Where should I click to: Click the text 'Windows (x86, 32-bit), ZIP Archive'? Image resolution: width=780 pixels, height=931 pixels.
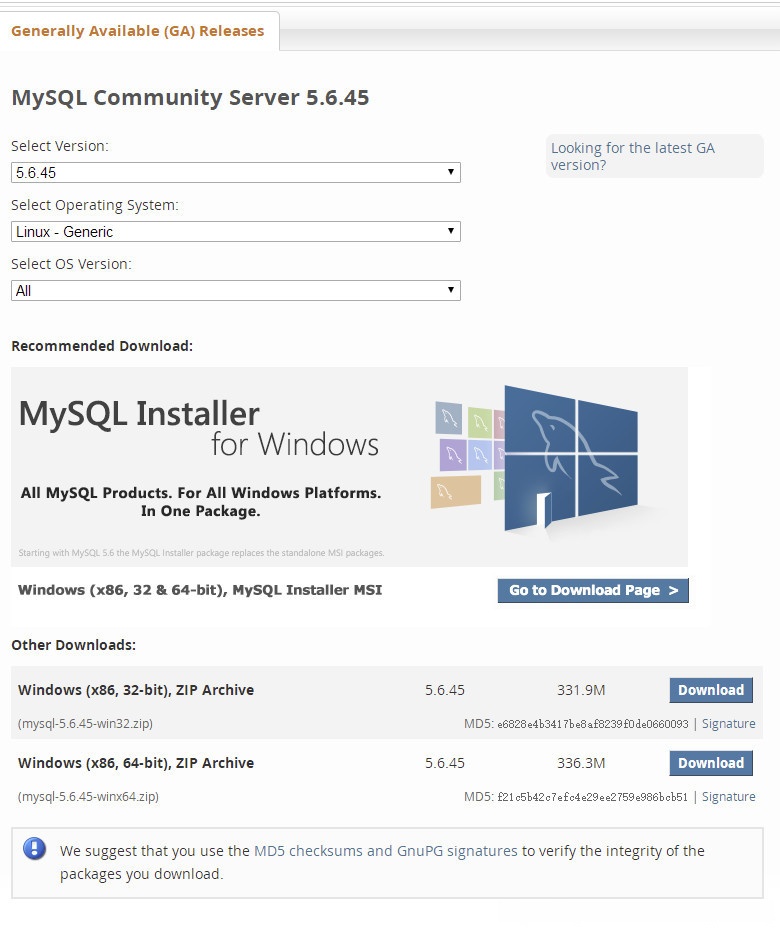[x=136, y=690]
